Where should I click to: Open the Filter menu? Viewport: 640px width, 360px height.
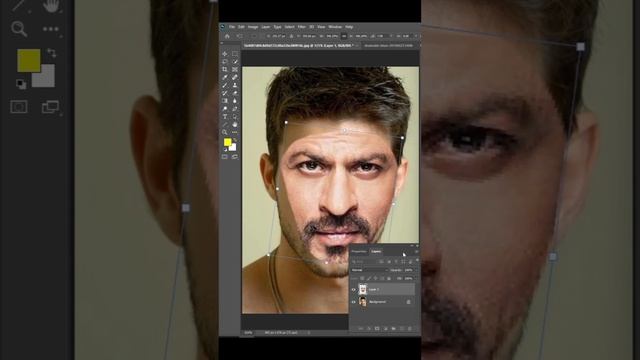tap(302, 27)
